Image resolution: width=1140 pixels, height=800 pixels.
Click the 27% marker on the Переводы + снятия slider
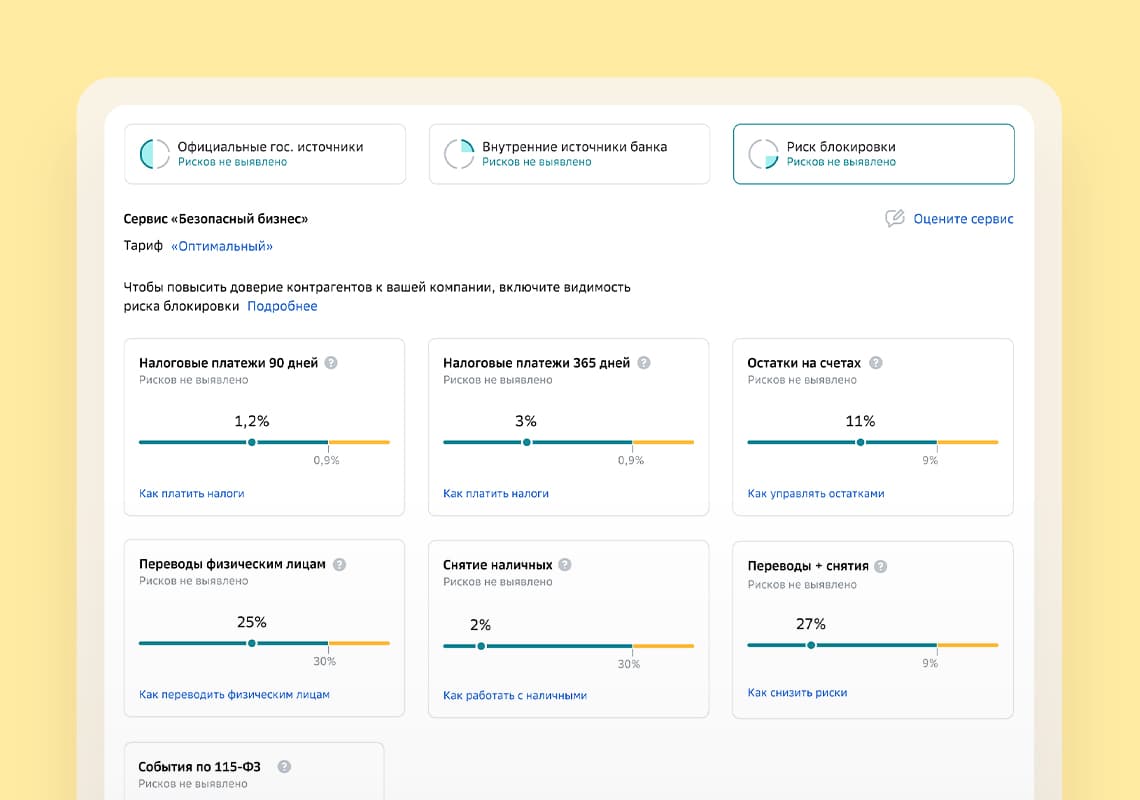[811, 645]
